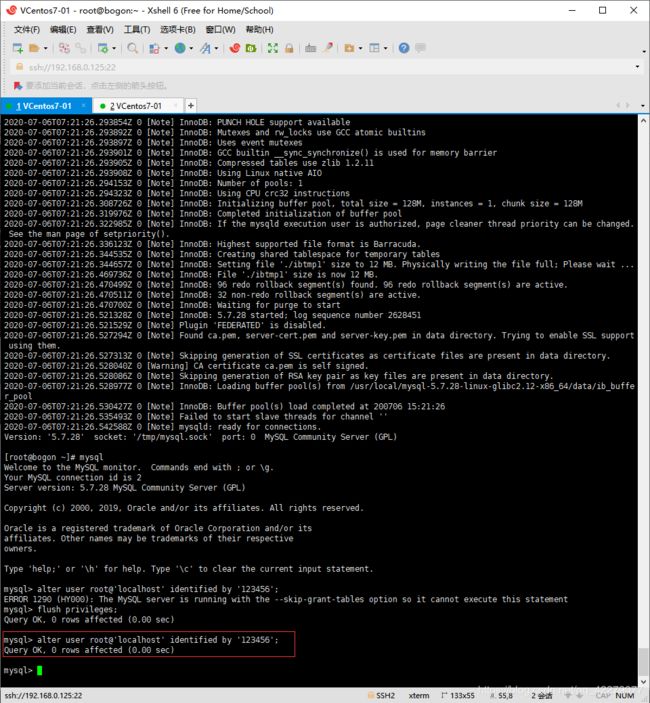Open the address bar history dropdown

(637, 67)
